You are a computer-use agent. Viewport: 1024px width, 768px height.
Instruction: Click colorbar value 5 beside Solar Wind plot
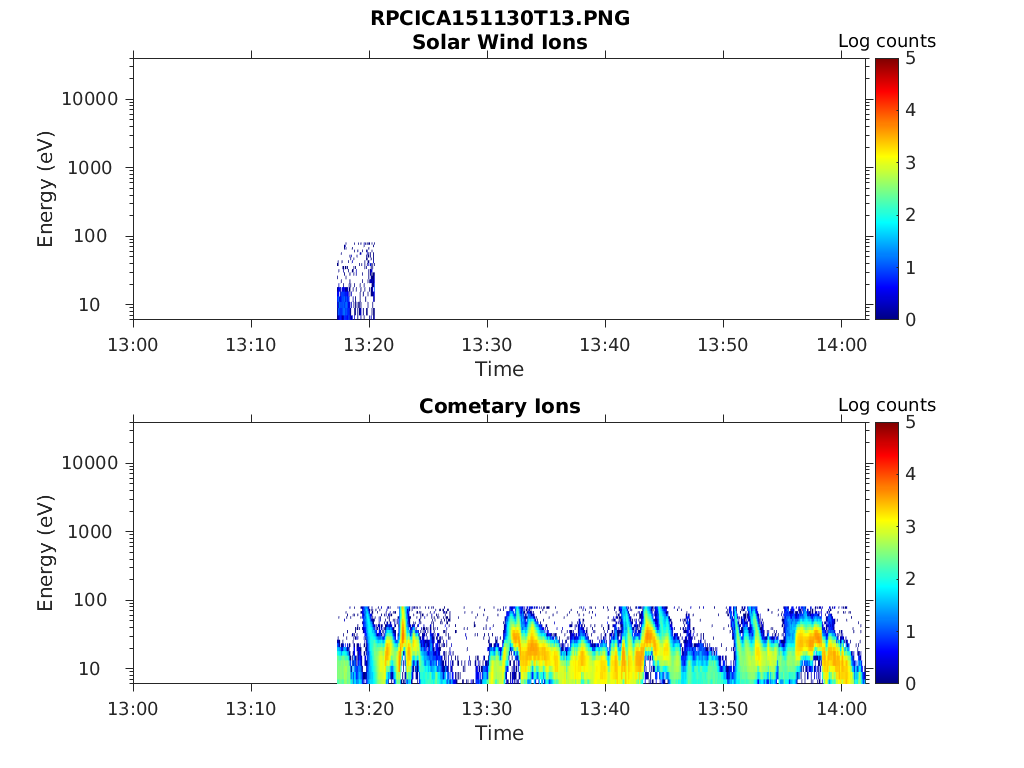pyautogui.click(x=910, y=59)
